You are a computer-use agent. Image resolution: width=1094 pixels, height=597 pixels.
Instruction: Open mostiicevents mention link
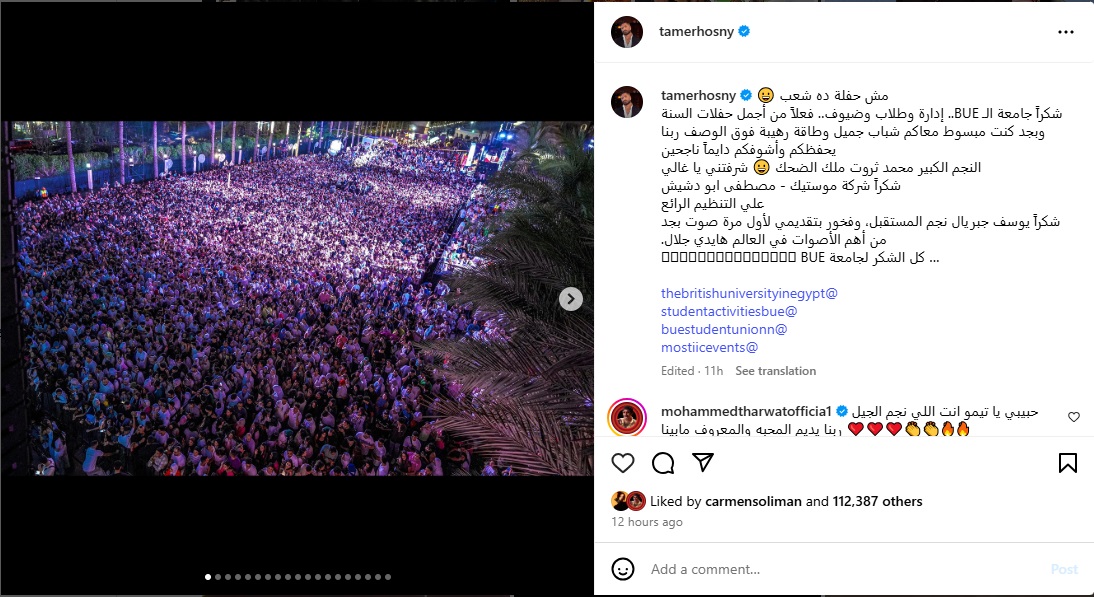pyautogui.click(x=710, y=347)
